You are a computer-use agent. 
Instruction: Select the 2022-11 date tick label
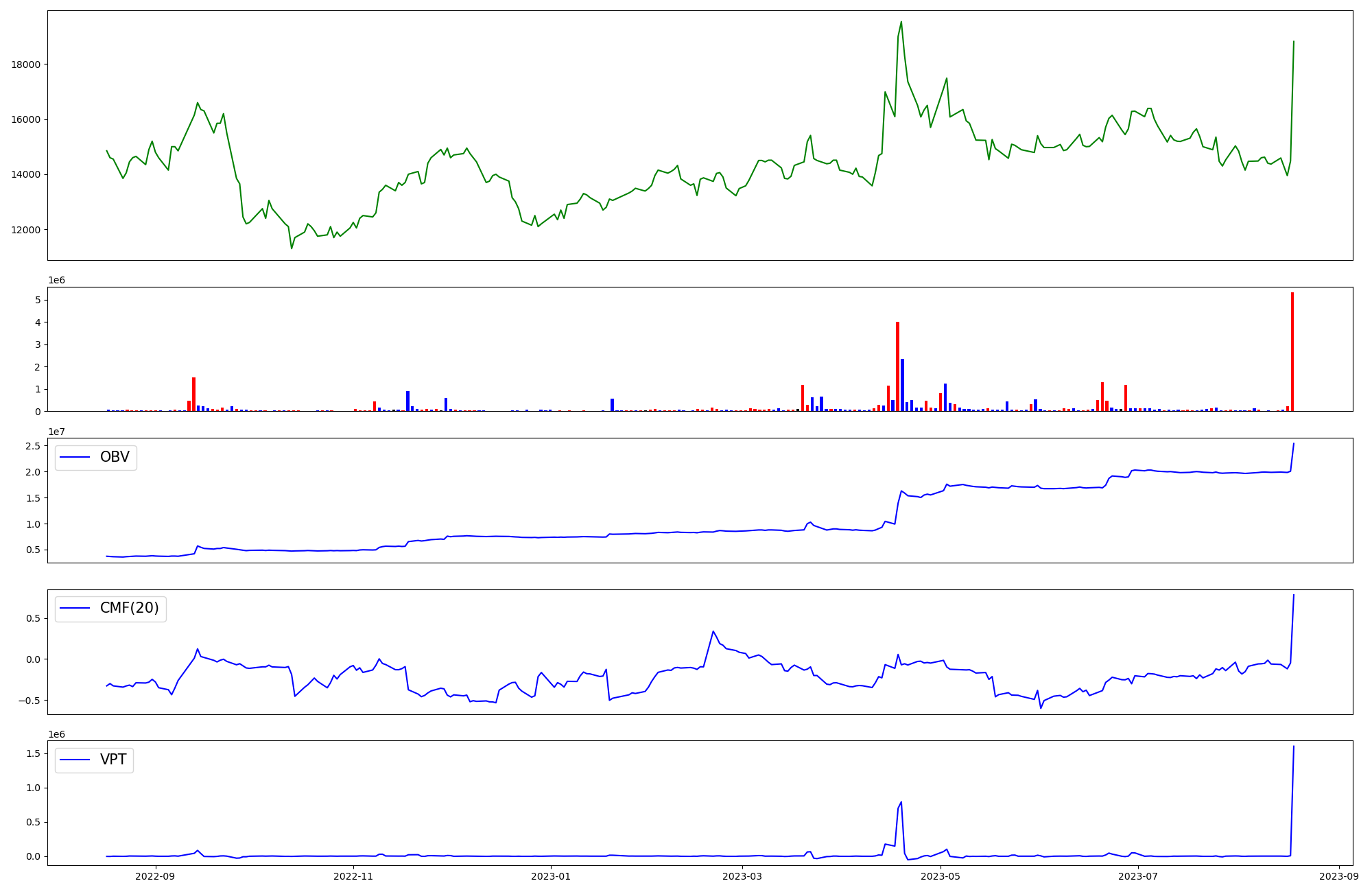pyautogui.click(x=353, y=876)
